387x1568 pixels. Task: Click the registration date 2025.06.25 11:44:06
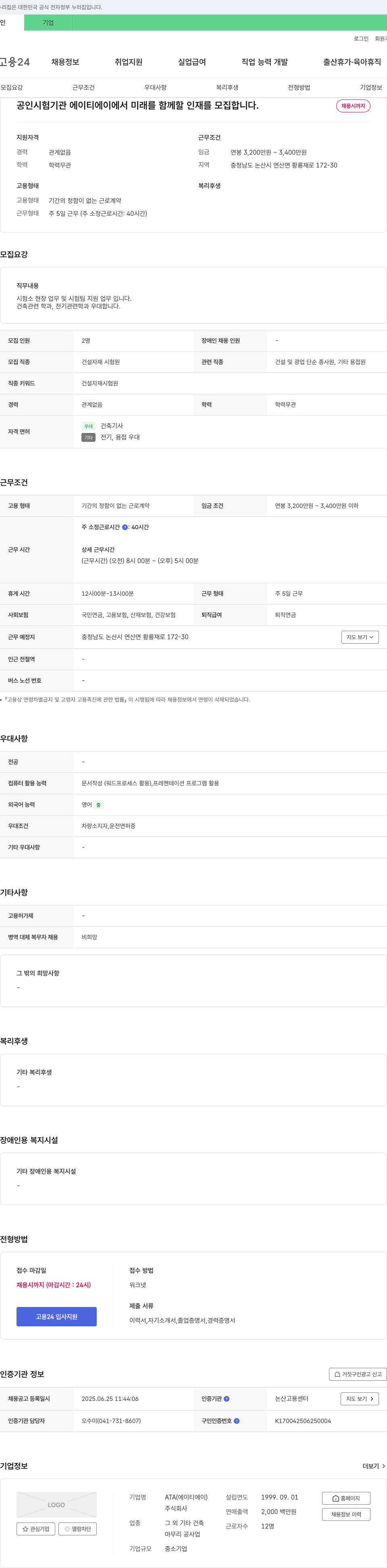tap(110, 1399)
